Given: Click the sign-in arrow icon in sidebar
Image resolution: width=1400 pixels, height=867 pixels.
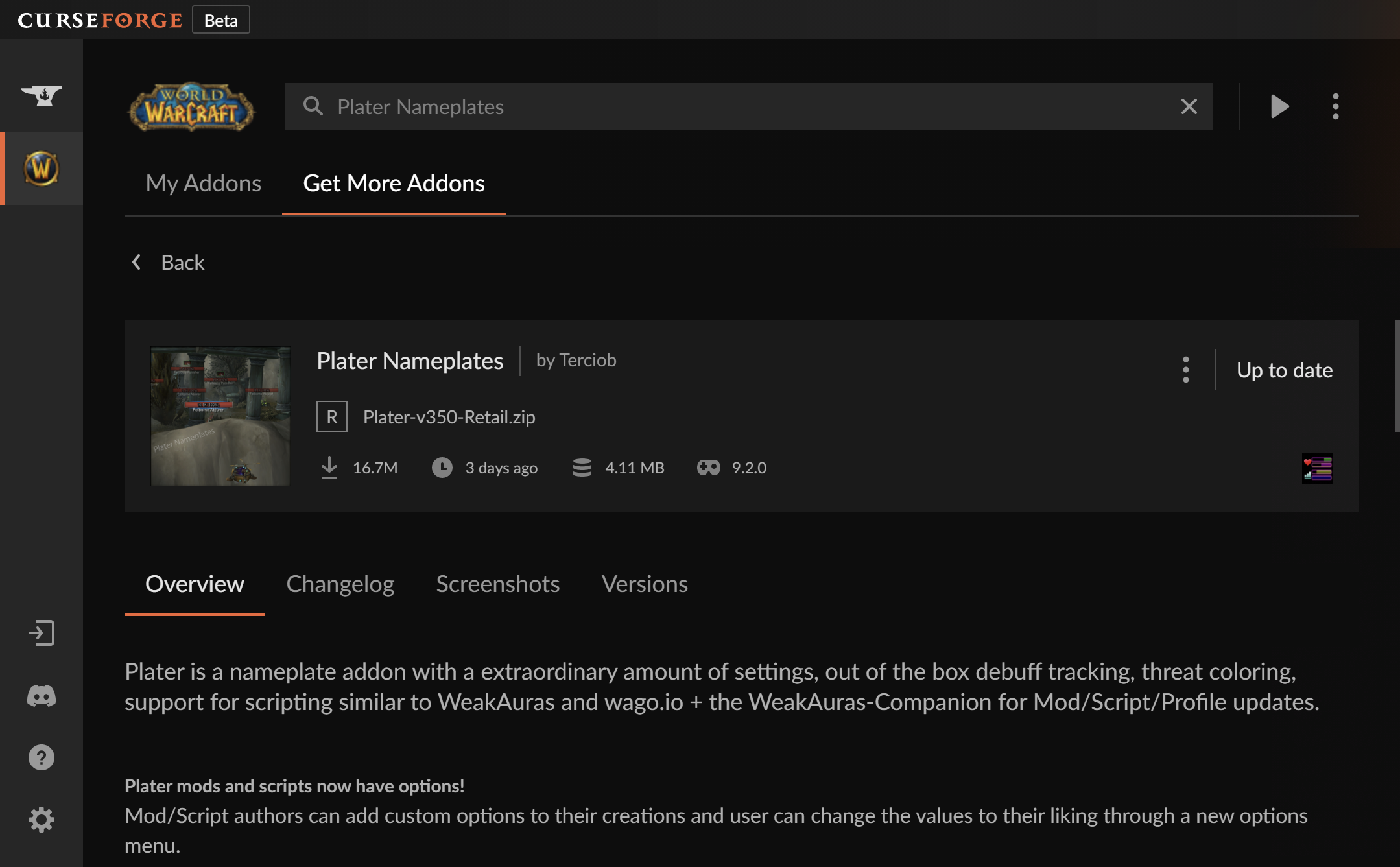Looking at the screenshot, I should pyautogui.click(x=42, y=633).
